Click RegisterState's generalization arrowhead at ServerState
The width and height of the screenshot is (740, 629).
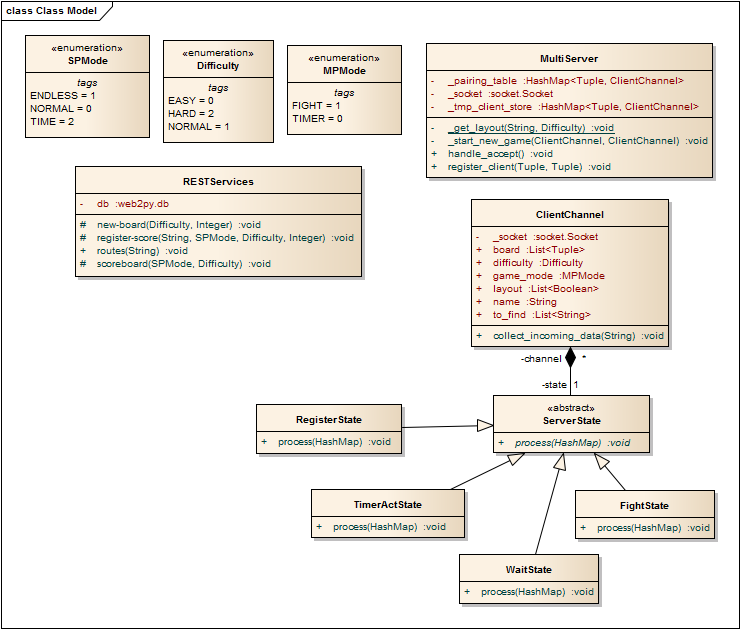485,426
